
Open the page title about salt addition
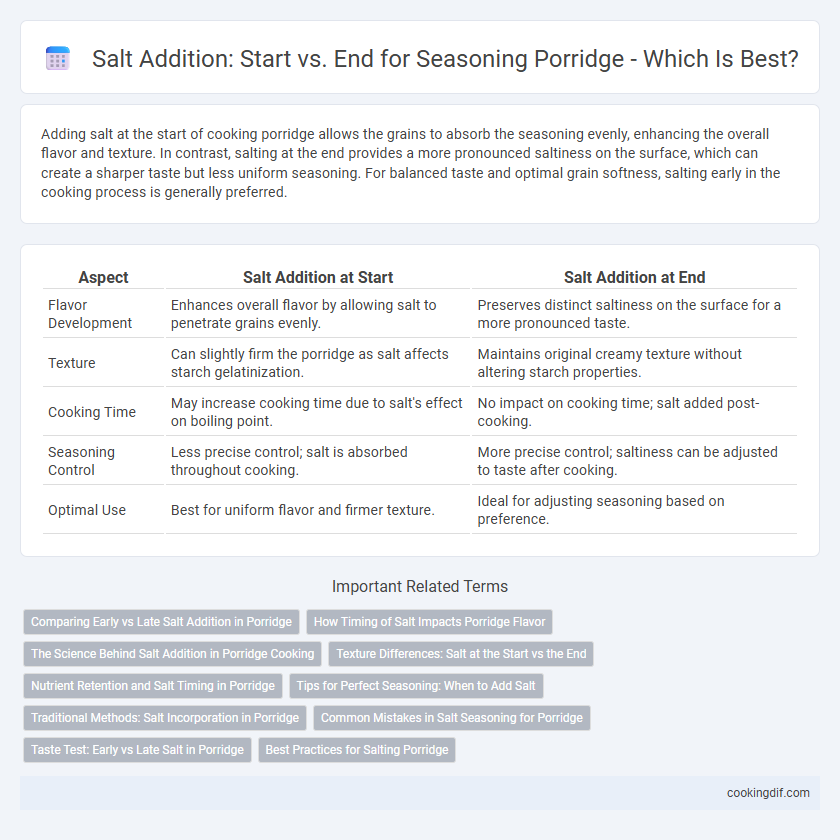pos(445,58)
